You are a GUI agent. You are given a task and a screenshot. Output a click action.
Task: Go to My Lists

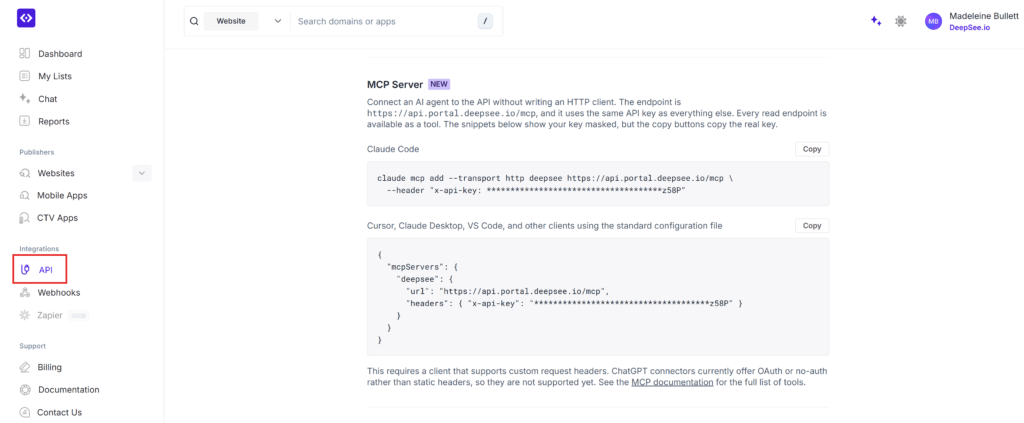point(55,76)
